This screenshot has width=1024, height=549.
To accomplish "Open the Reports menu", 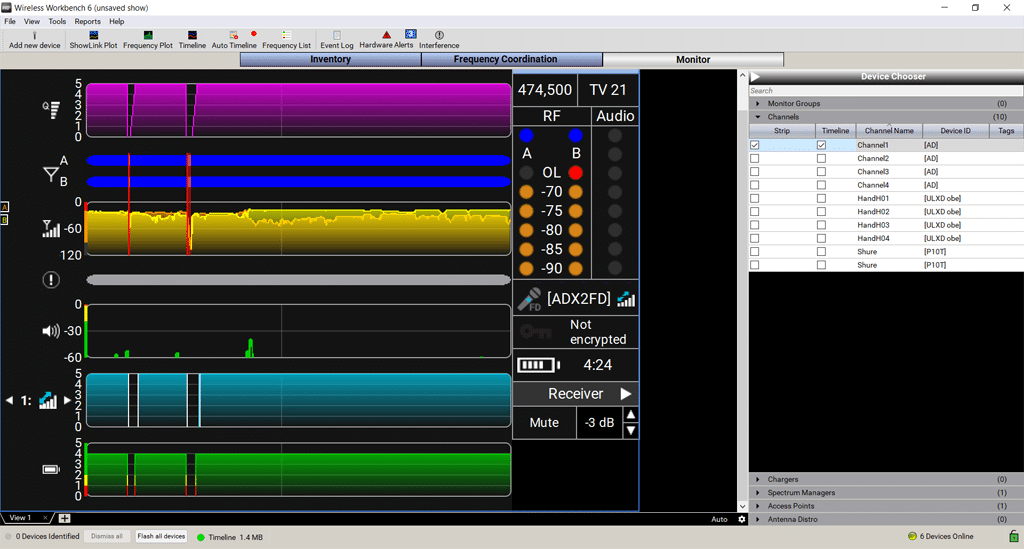I will point(87,21).
